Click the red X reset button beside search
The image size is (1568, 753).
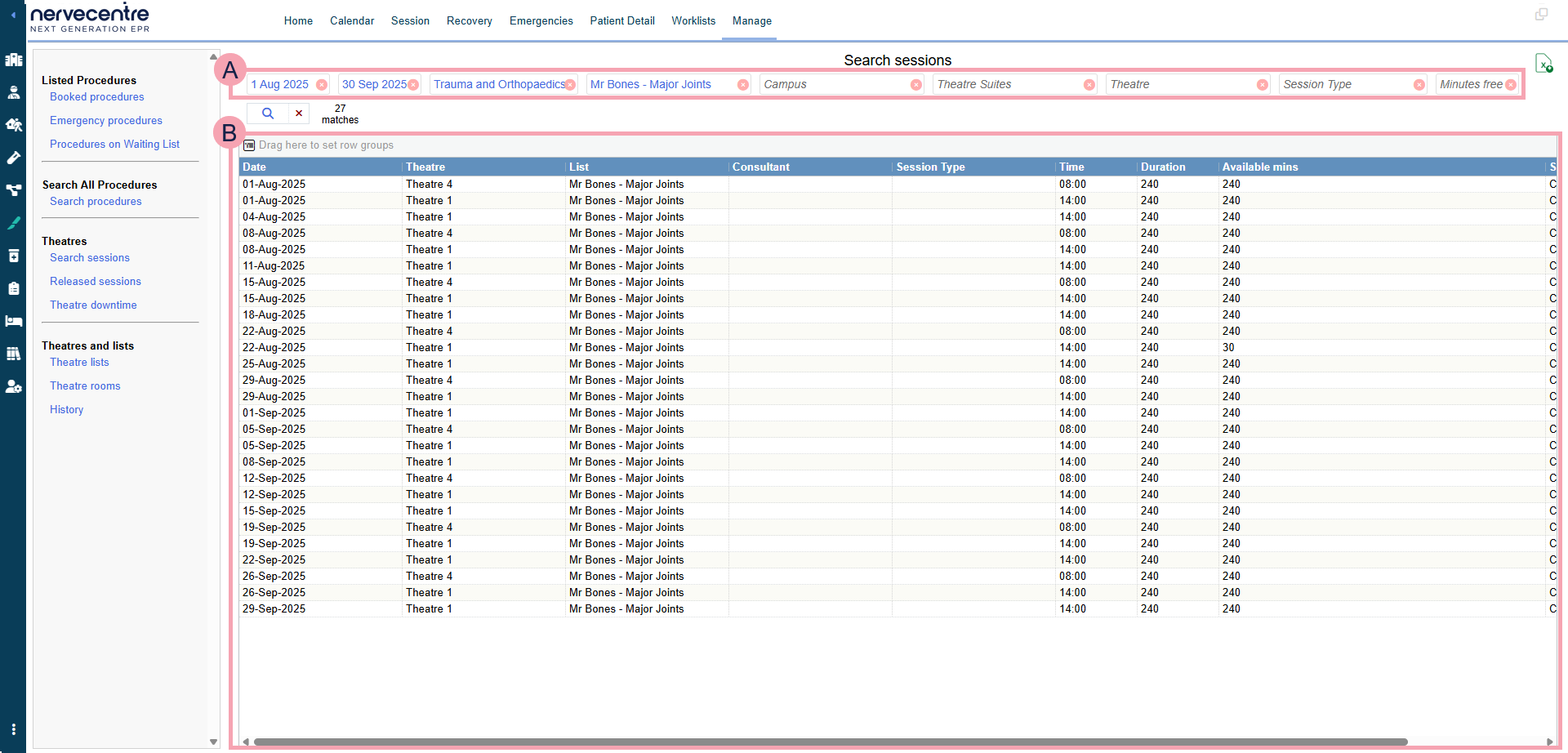click(299, 114)
